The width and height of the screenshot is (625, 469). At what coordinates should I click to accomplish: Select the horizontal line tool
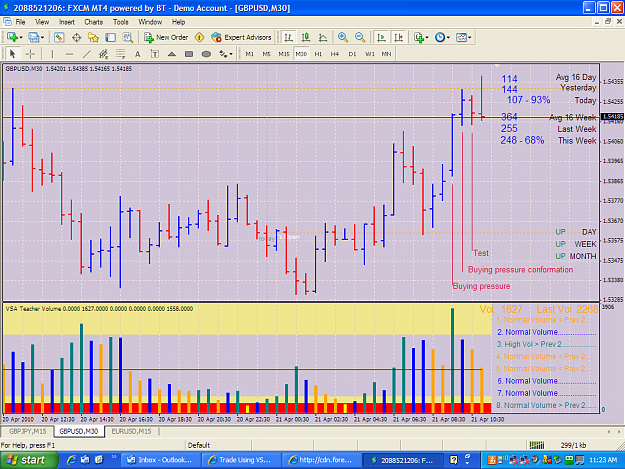coord(69,54)
